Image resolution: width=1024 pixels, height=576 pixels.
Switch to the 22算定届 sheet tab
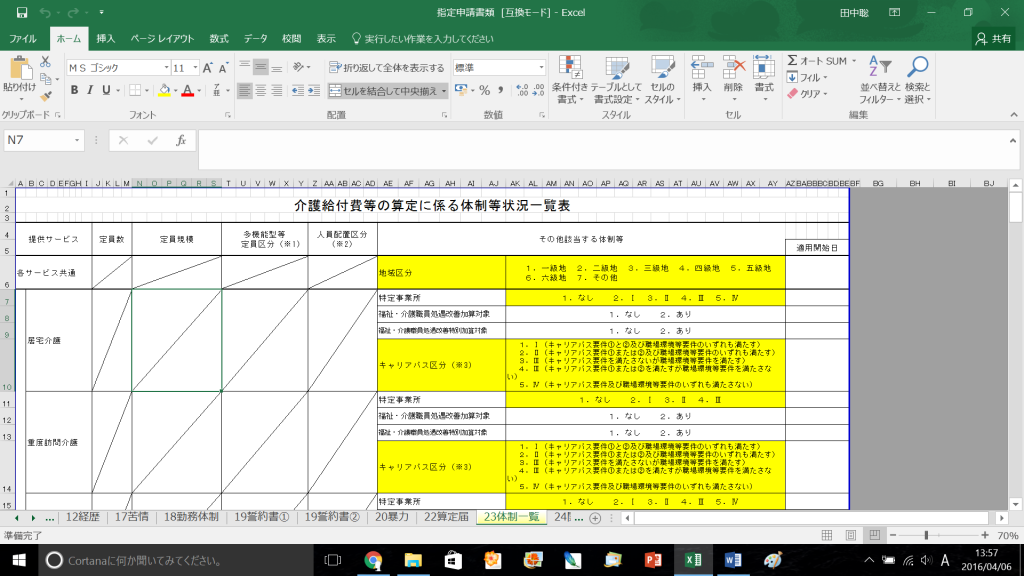point(446,517)
